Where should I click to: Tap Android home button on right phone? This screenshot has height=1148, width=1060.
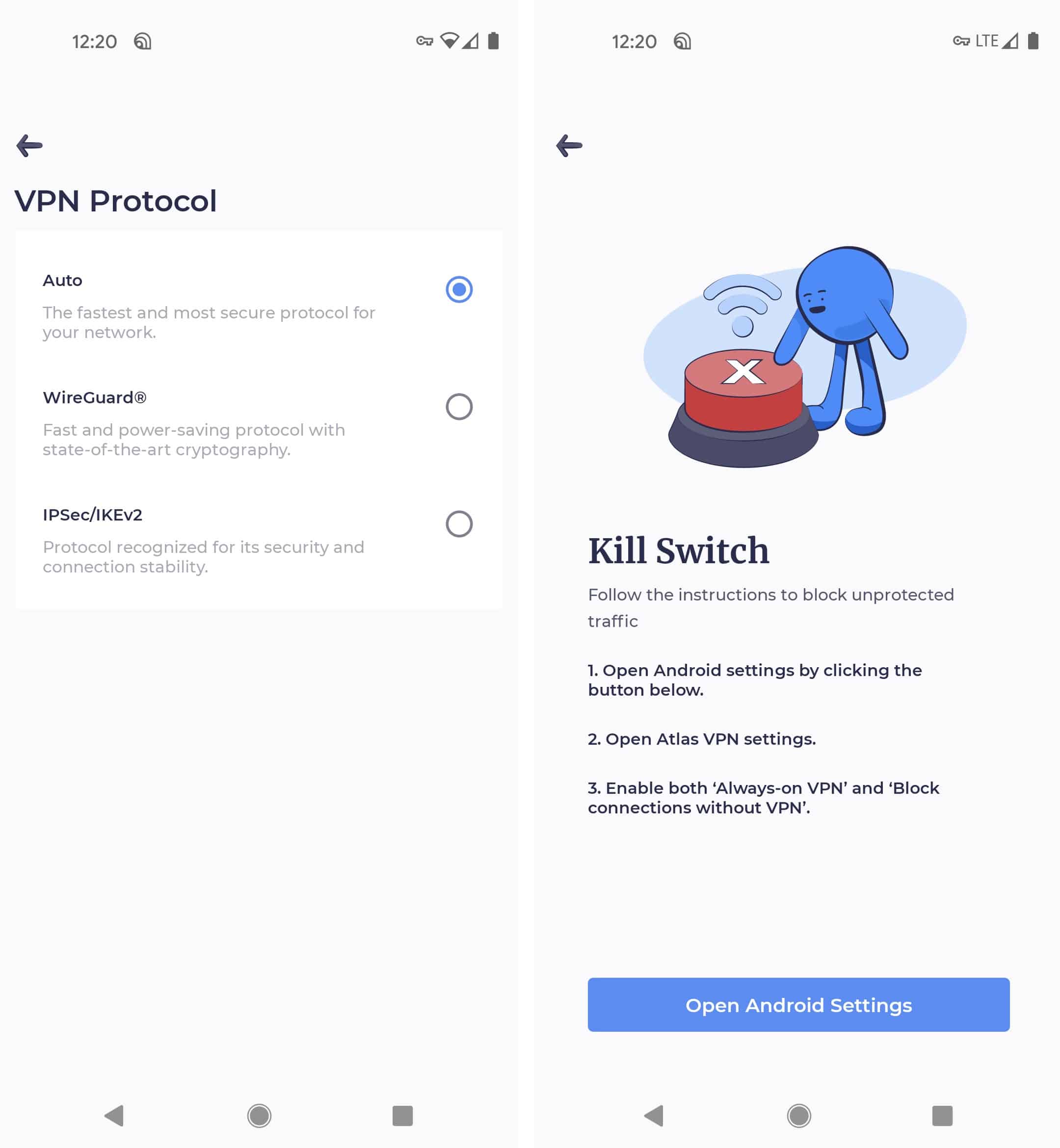tap(799, 1115)
